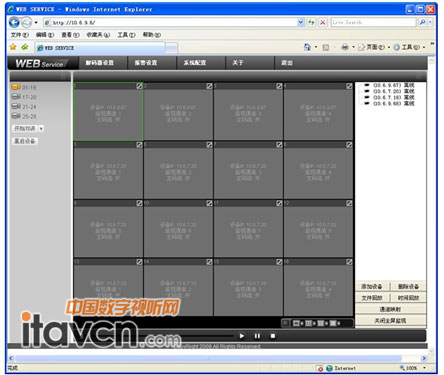Click the 添加设备 add device button

point(372,286)
